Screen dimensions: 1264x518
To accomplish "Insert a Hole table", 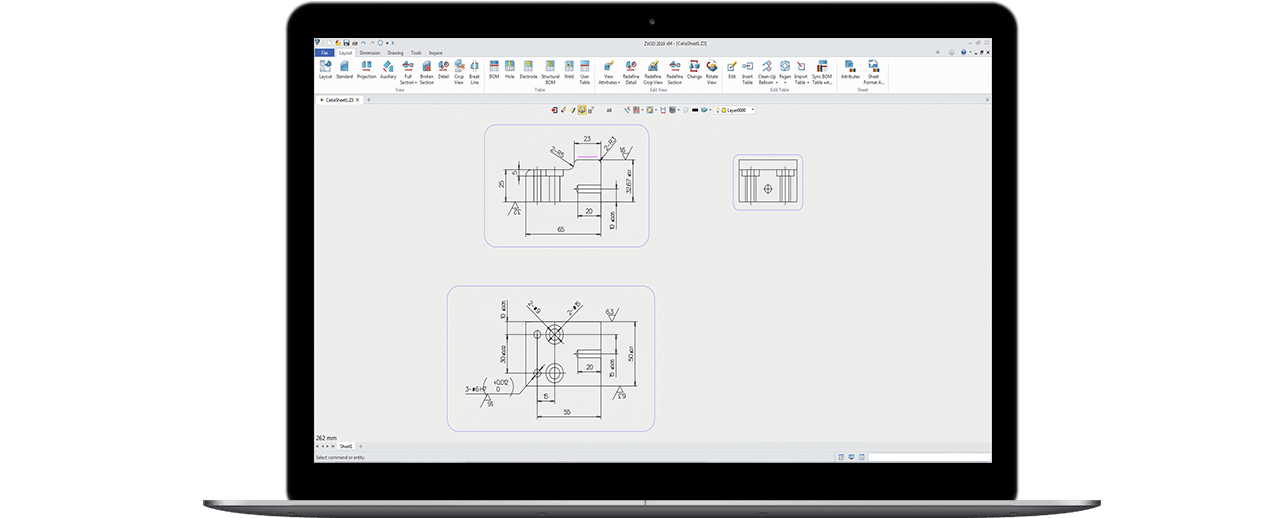I will [x=509, y=69].
